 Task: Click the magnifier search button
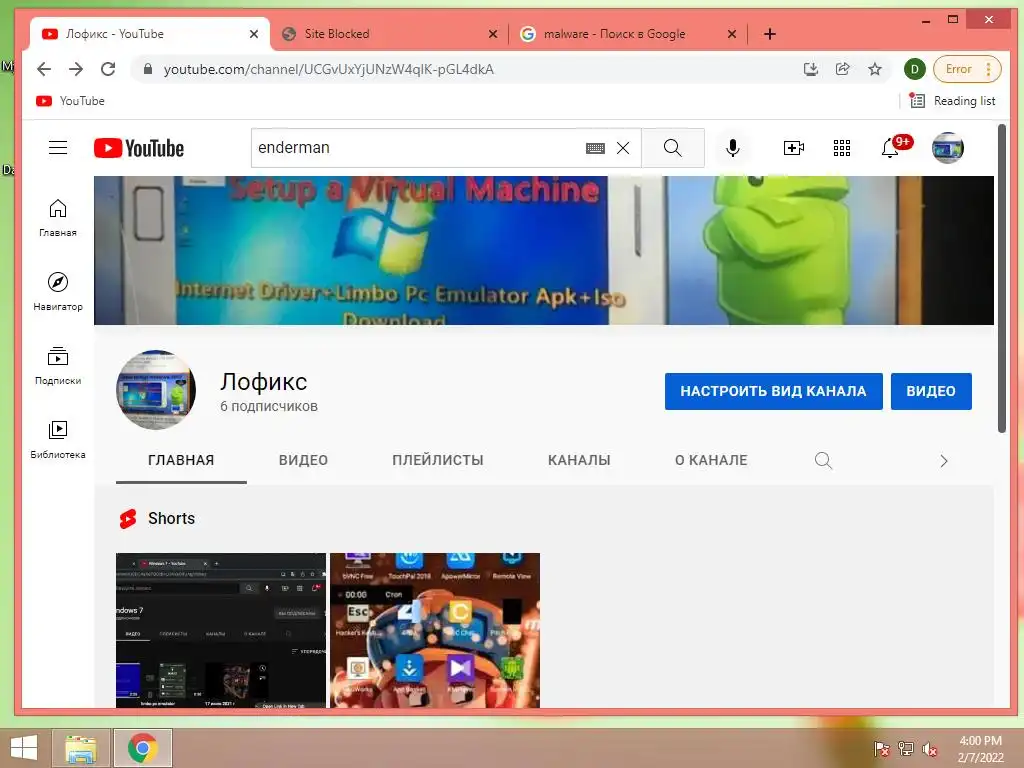(x=673, y=148)
